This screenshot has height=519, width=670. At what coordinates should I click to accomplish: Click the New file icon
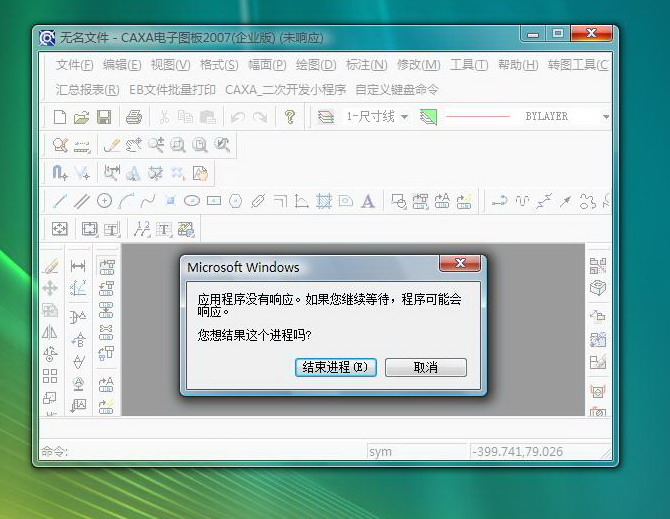[60, 117]
